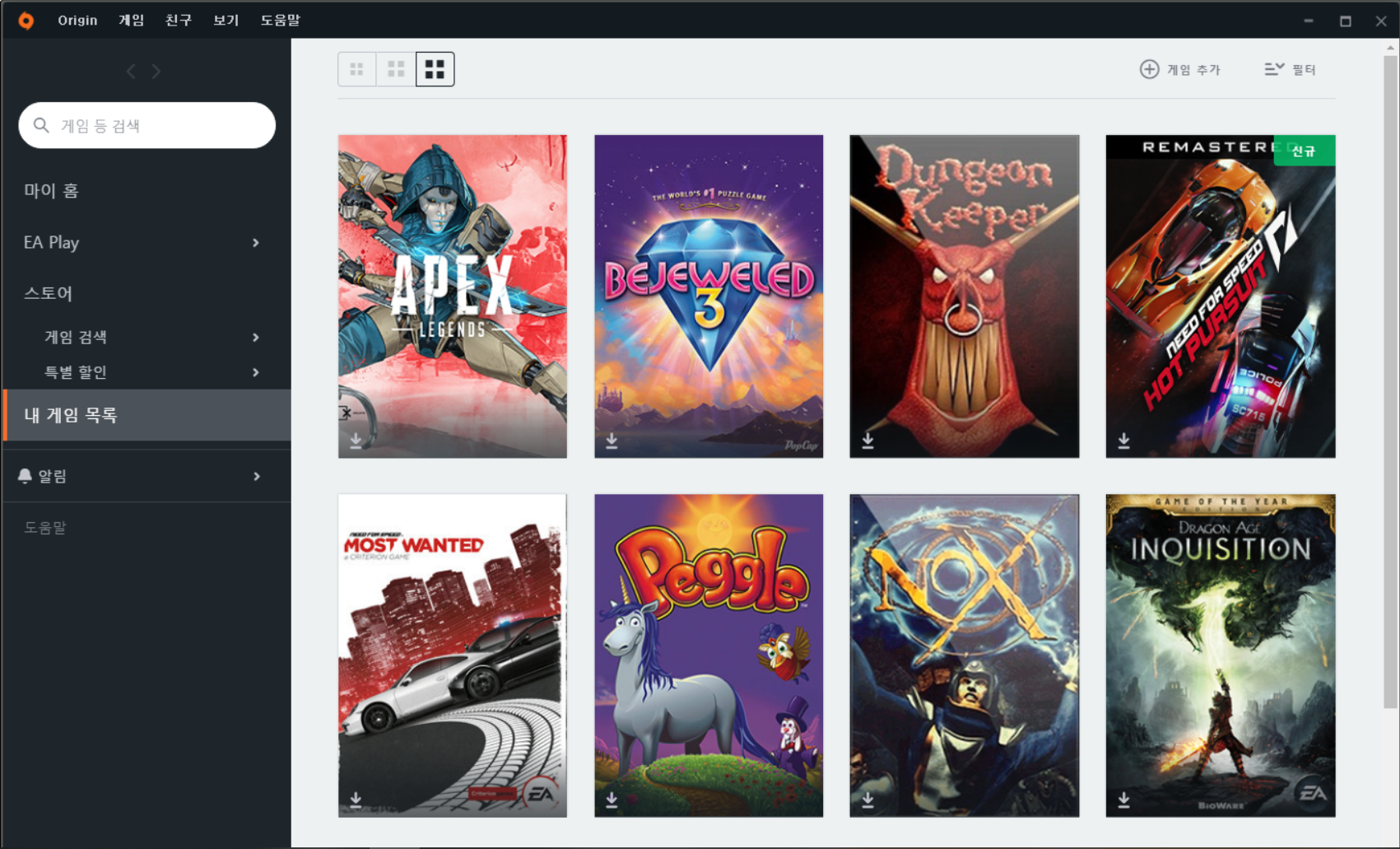Image resolution: width=1400 pixels, height=849 pixels.
Task: Switch to small grid tile view
Action: [356, 69]
